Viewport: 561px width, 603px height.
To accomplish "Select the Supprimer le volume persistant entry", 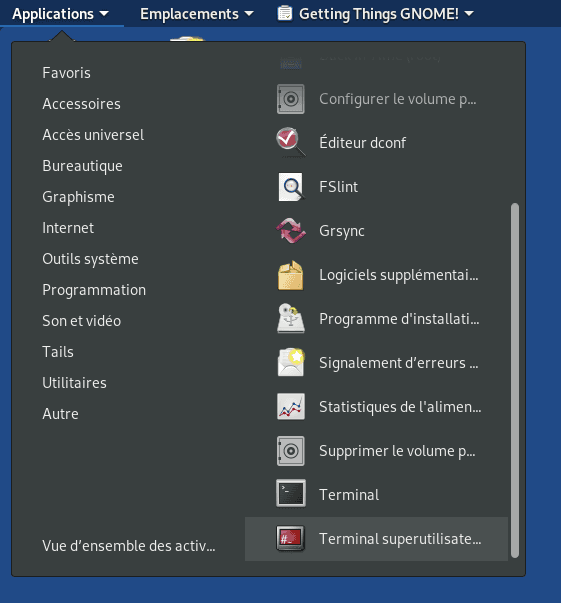I will coord(376,451).
